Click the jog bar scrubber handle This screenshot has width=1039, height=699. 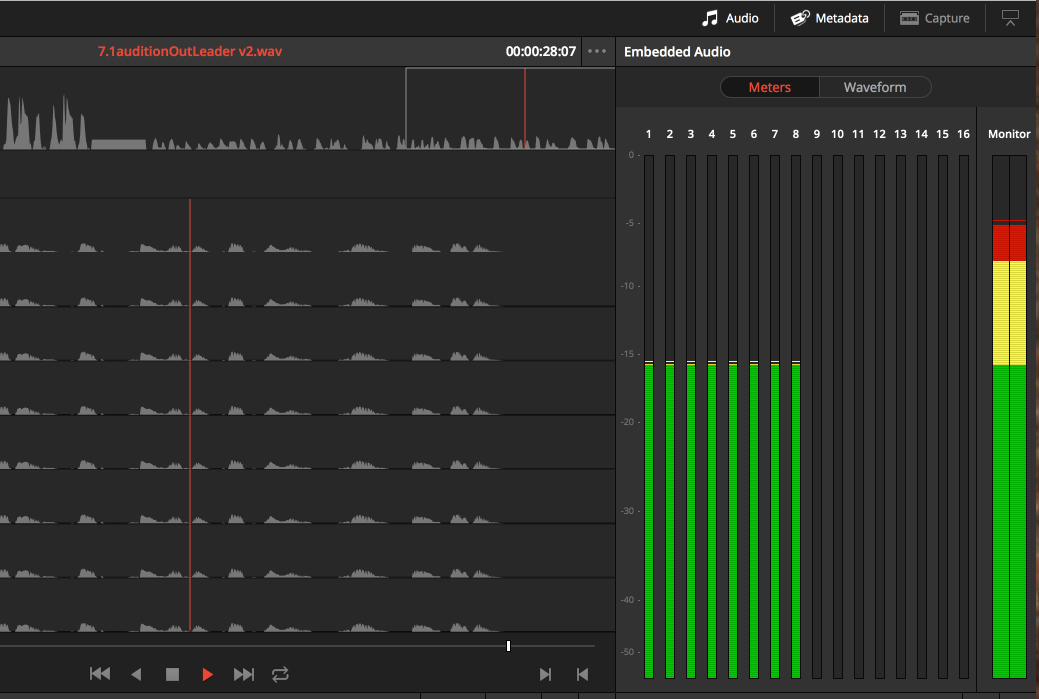point(508,646)
